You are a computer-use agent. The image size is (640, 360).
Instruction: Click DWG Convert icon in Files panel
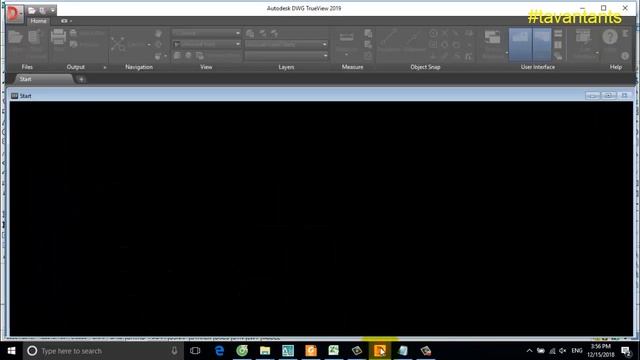tap(35, 37)
